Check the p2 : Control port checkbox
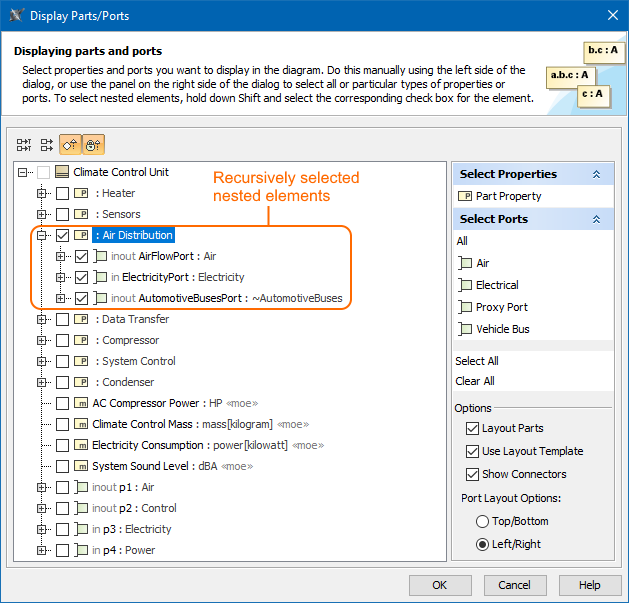Image resolution: width=629 pixels, height=603 pixels. (62, 508)
